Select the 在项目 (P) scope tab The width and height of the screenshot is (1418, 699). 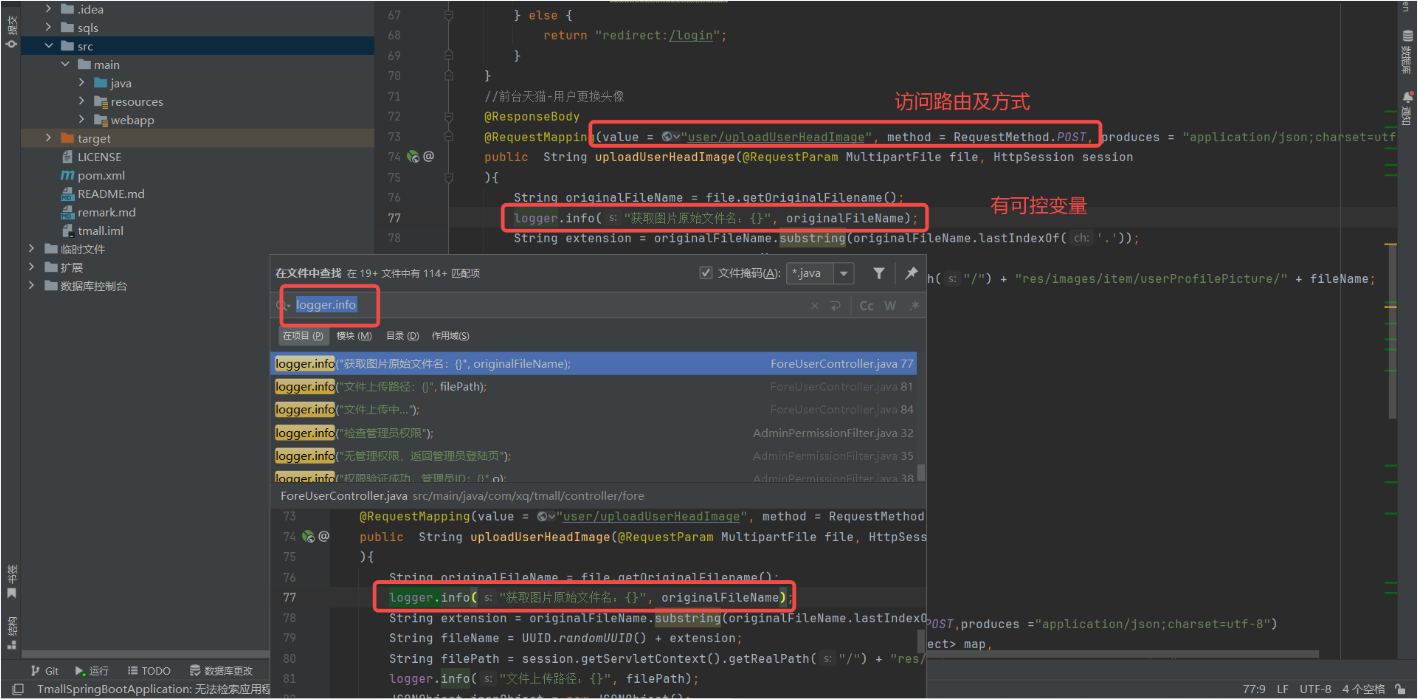pos(303,335)
